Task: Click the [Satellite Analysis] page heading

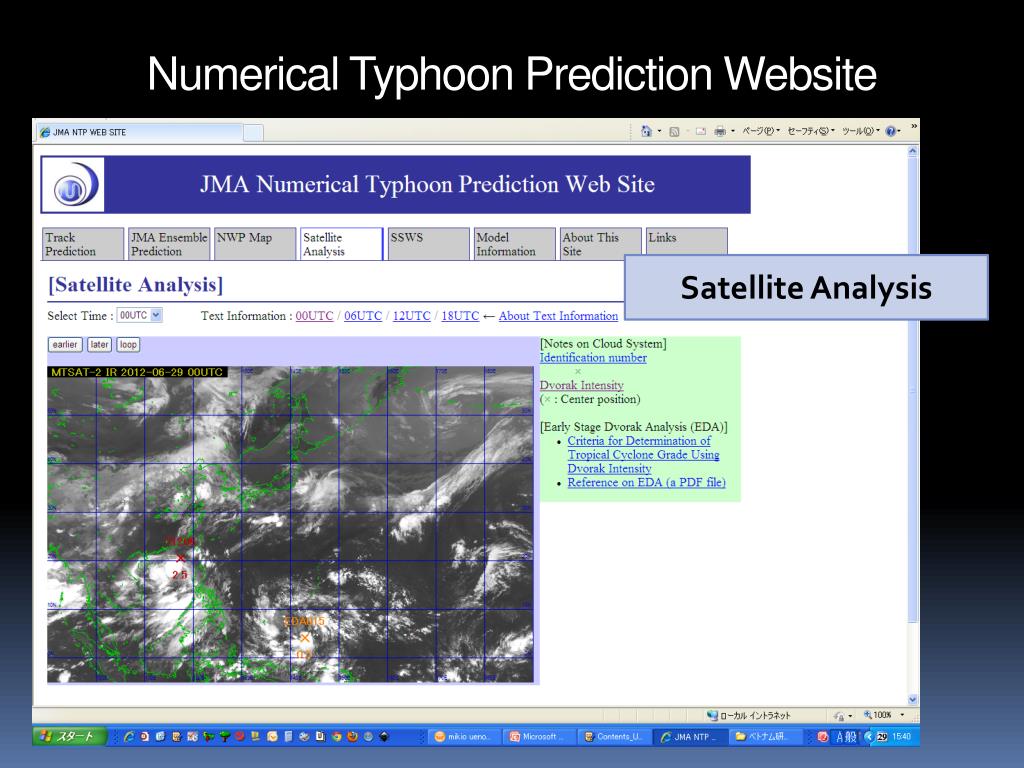Action: coord(136,285)
